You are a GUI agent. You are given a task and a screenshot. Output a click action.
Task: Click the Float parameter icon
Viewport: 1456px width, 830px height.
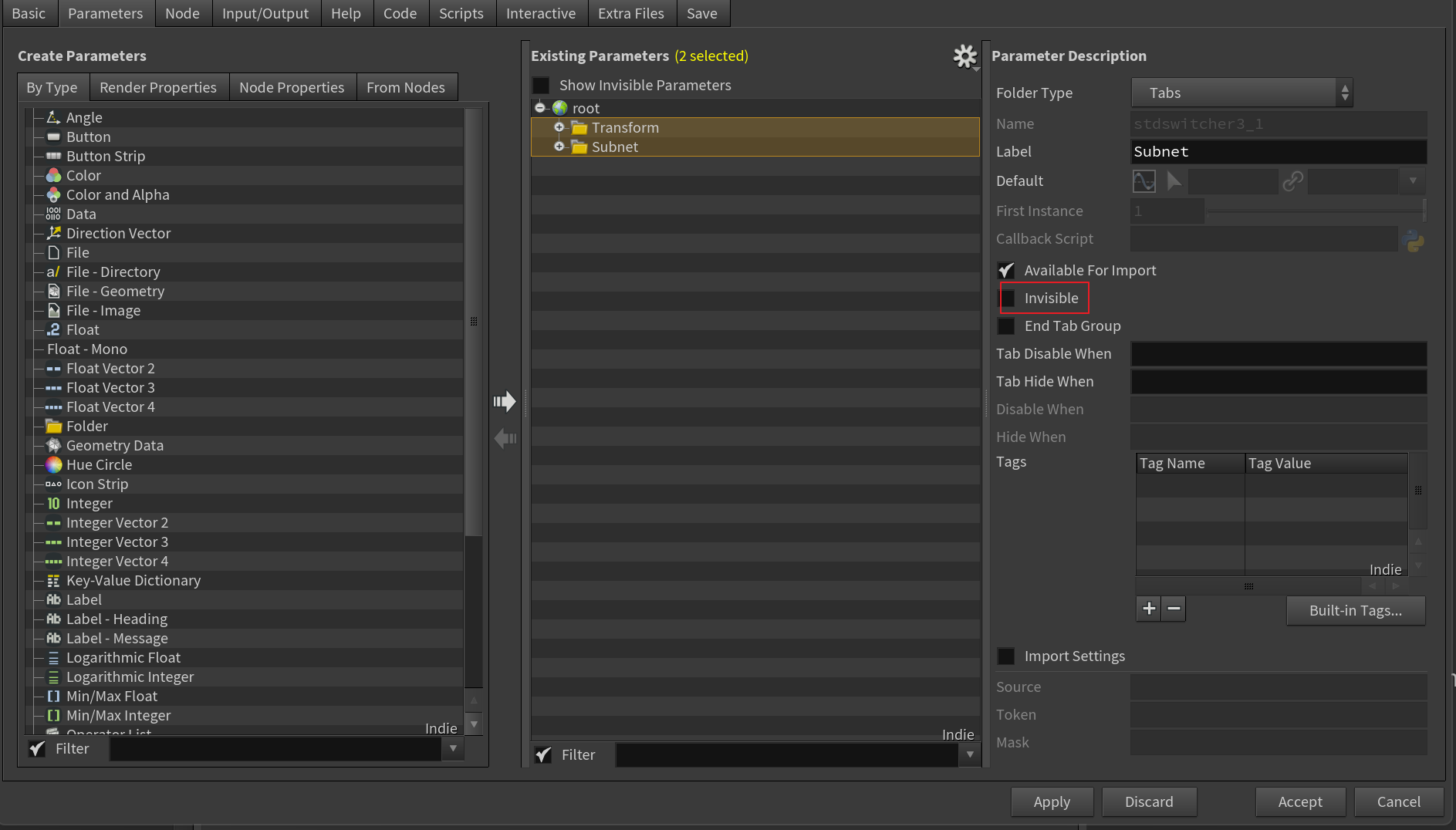click(53, 329)
